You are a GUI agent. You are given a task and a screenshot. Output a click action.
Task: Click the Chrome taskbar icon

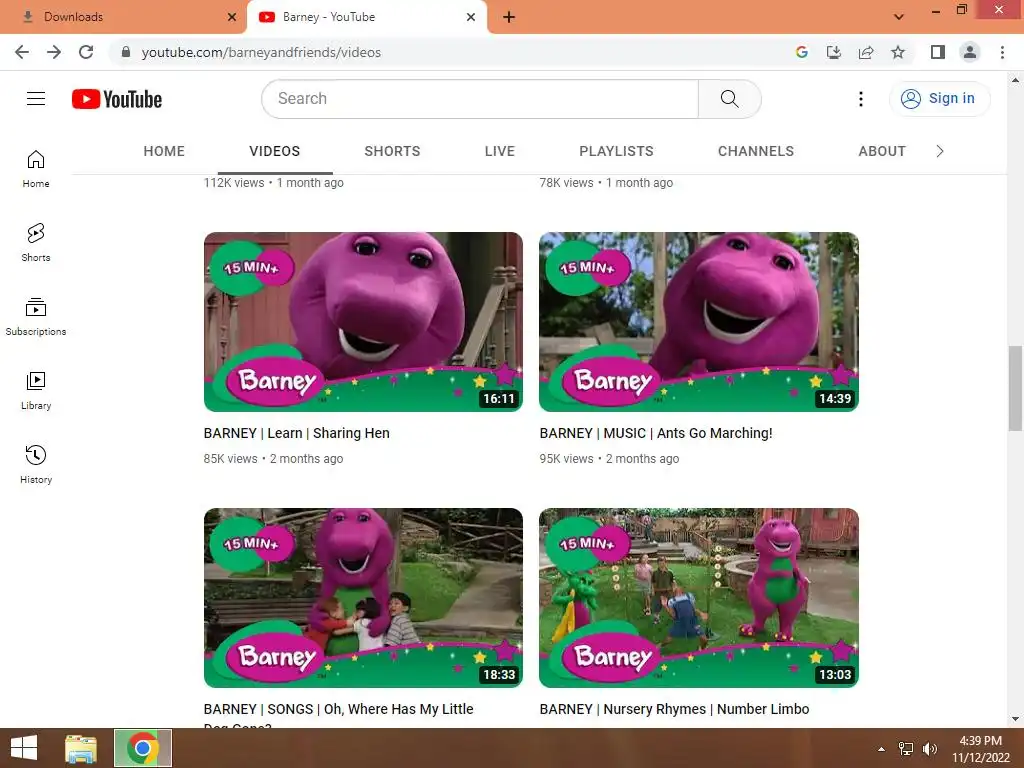pyautogui.click(x=143, y=748)
